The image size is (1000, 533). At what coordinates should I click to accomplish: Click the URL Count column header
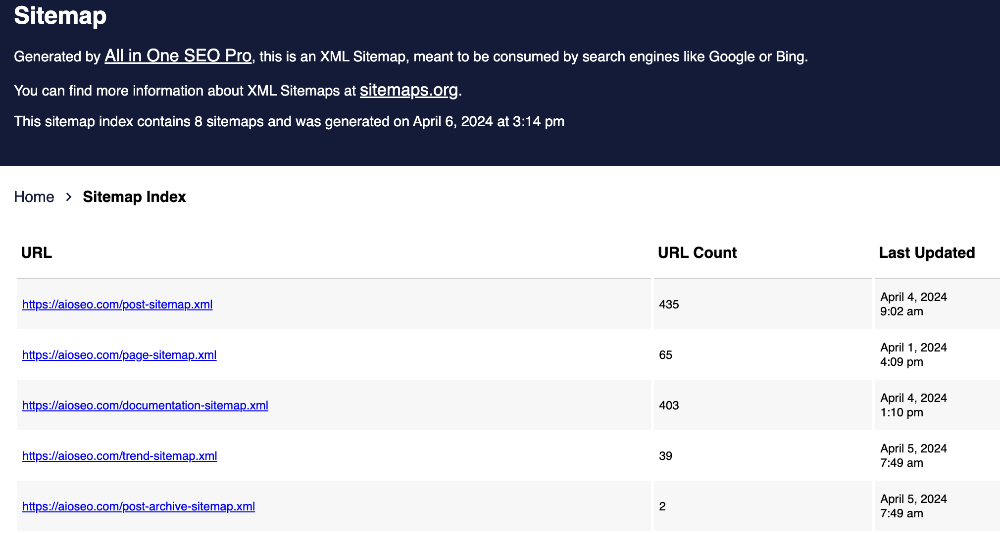tap(697, 253)
